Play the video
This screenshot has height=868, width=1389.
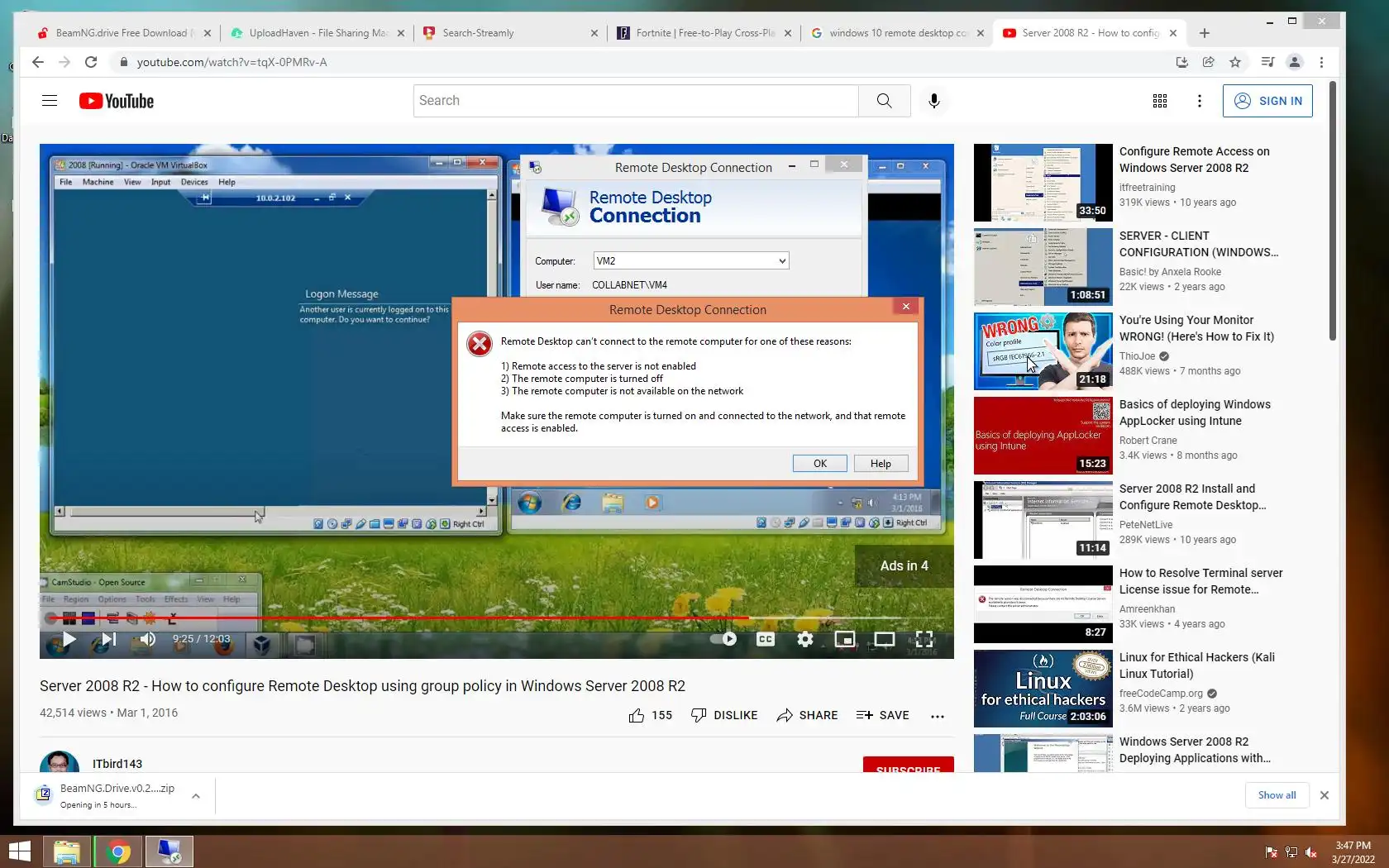pos(69,639)
